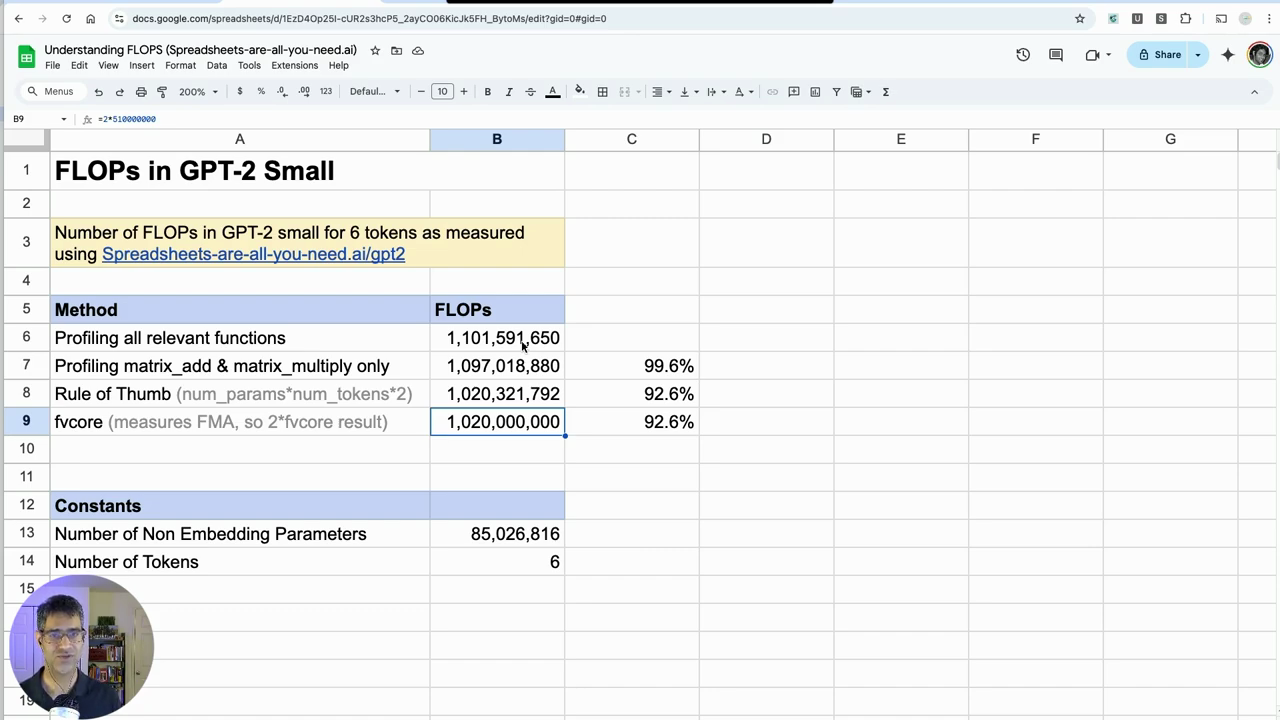Toggle italic formatting
The height and width of the screenshot is (720, 1280).
[510, 91]
